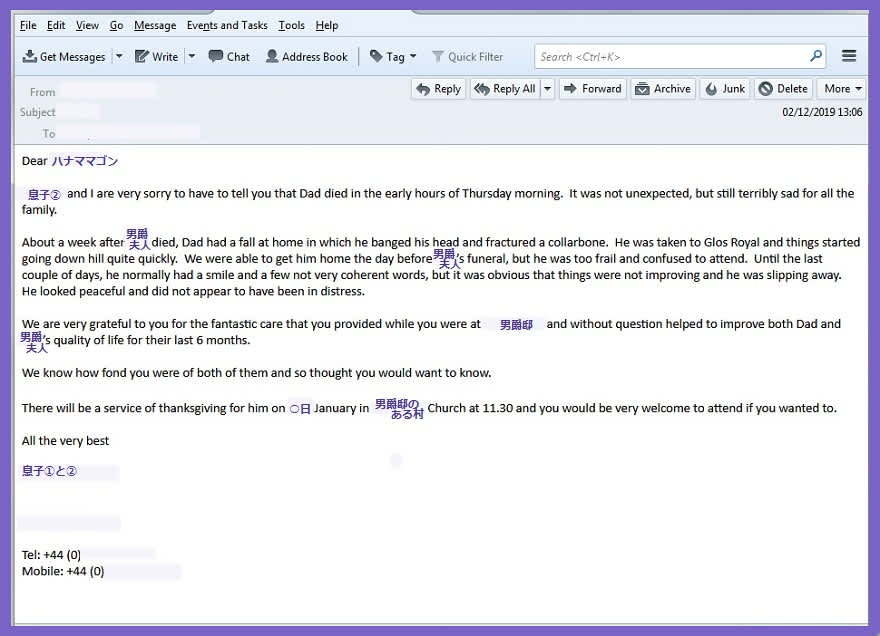Expand the Get Messages dropdown arrow
This screenshot has height=636, width=880.
[x=119, y=57]
